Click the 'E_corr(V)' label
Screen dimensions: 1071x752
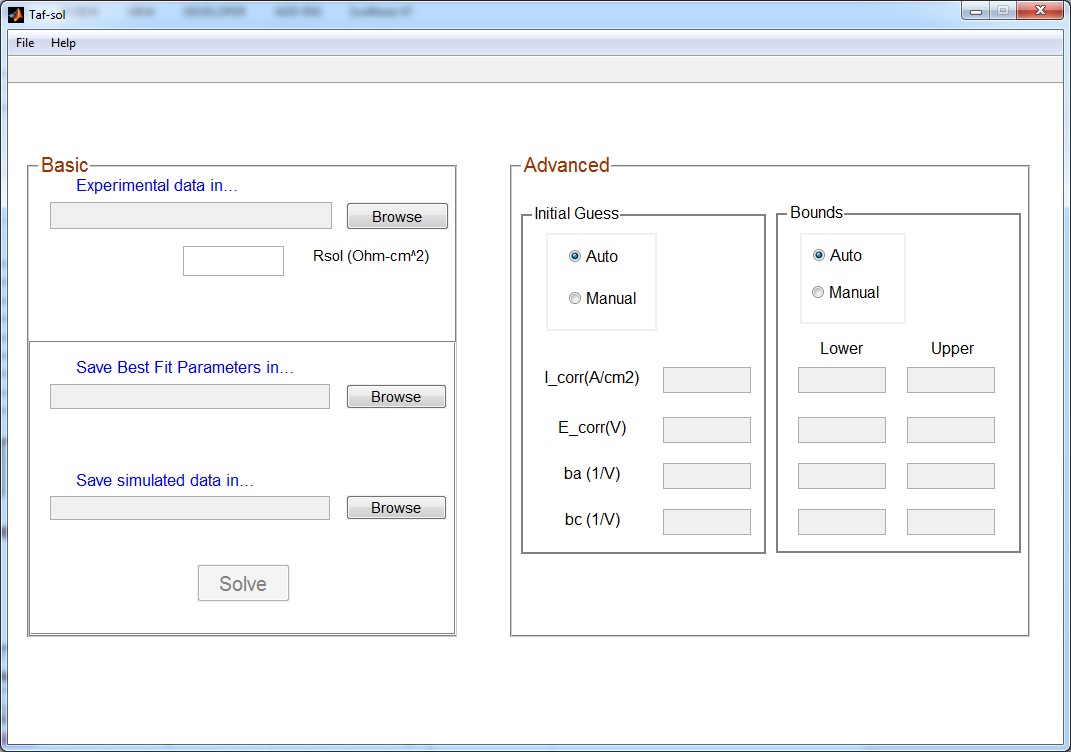(592, 428)
